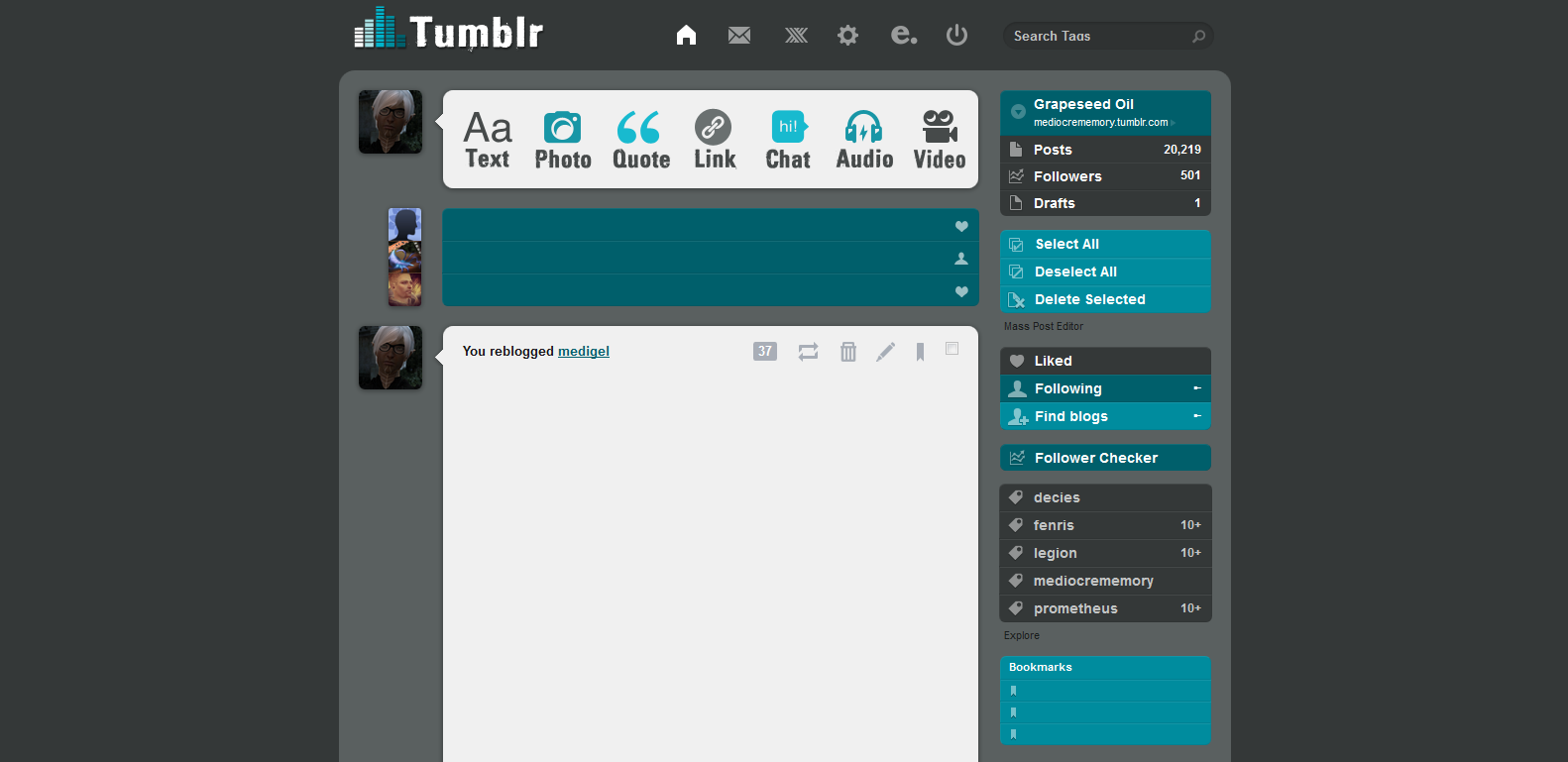This screenshot has height=762, width=1568.
Task: Log out using the power icon
Action: [956, 36]
